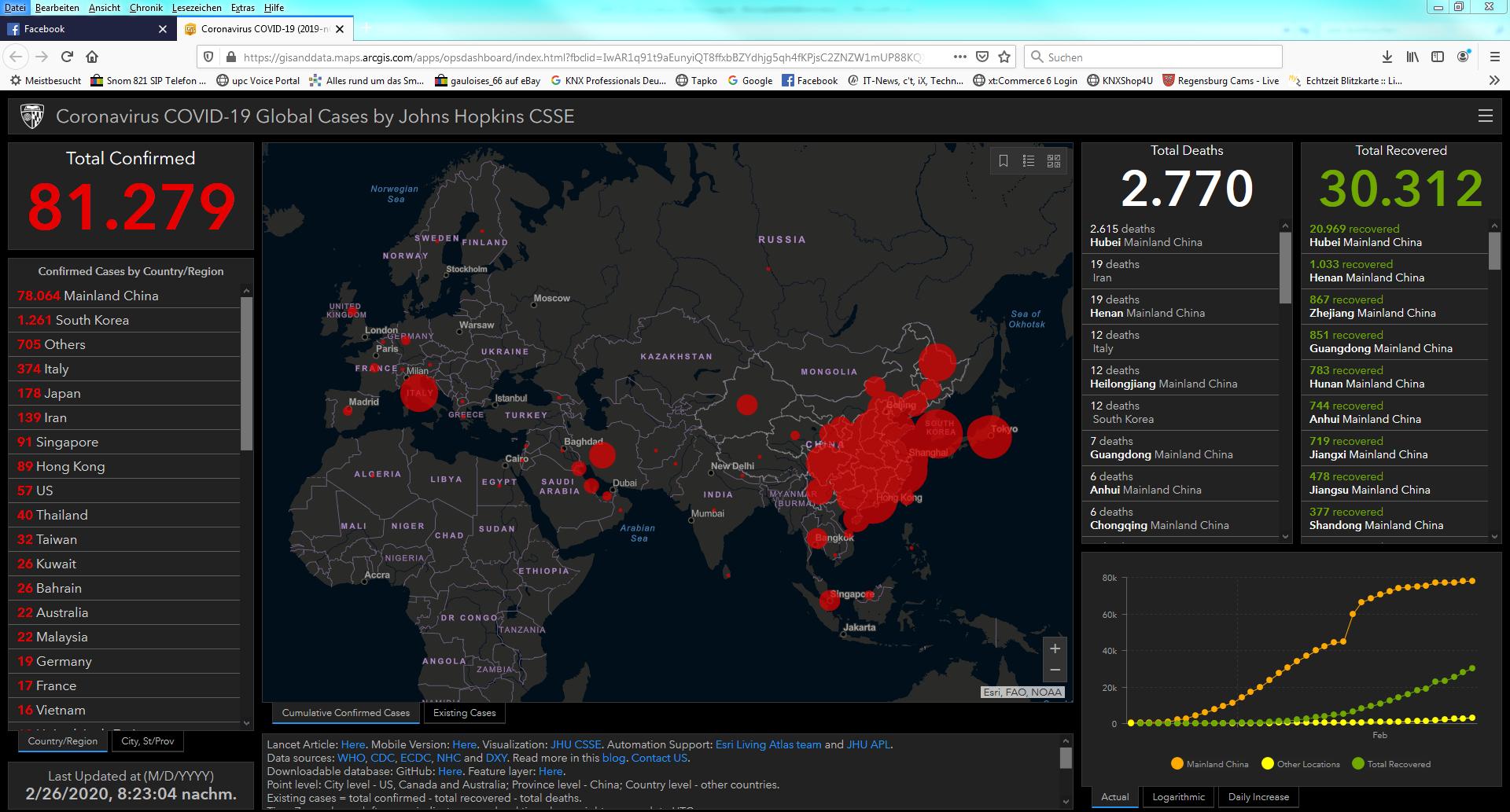Show more bookmarks with the chevron
Image resolution: width=1510 pixels, height=812 pixels.
(1494, 80)
